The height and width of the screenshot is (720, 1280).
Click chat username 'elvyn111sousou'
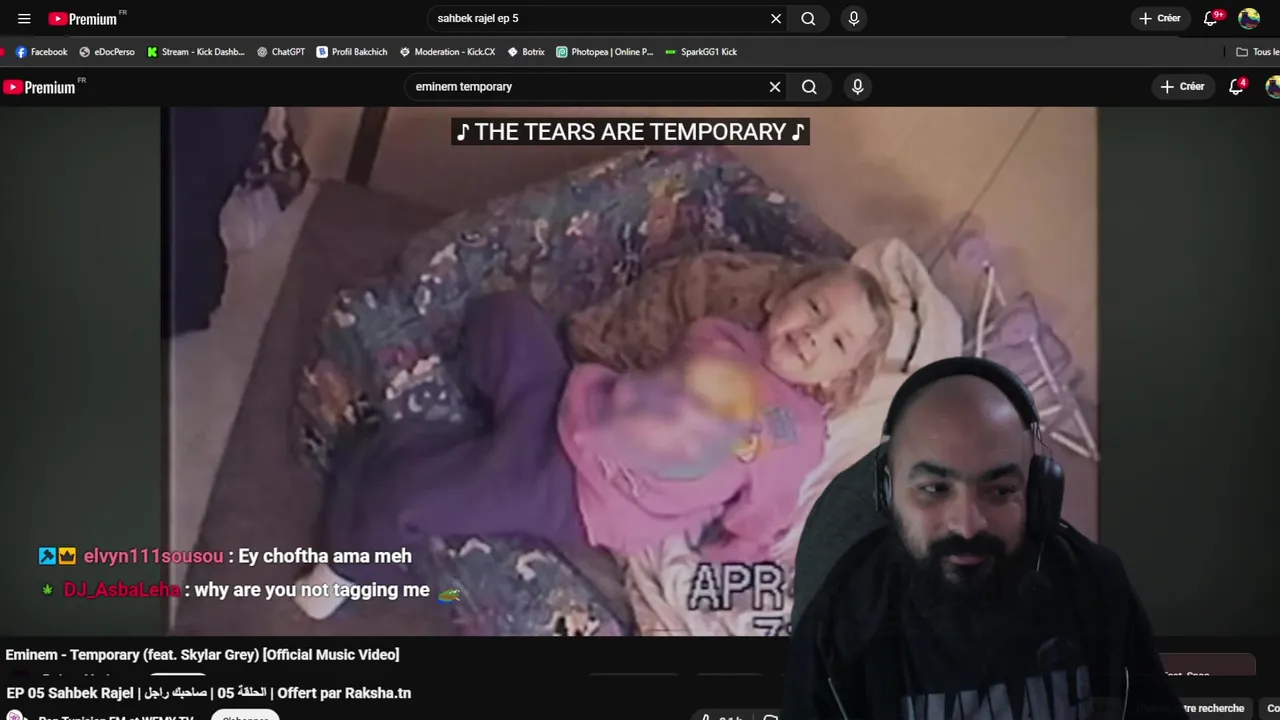153,556
